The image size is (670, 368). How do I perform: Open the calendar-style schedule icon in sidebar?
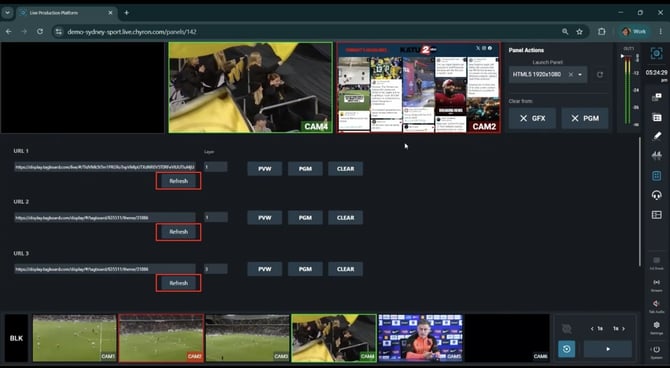[x=656, y=117]
